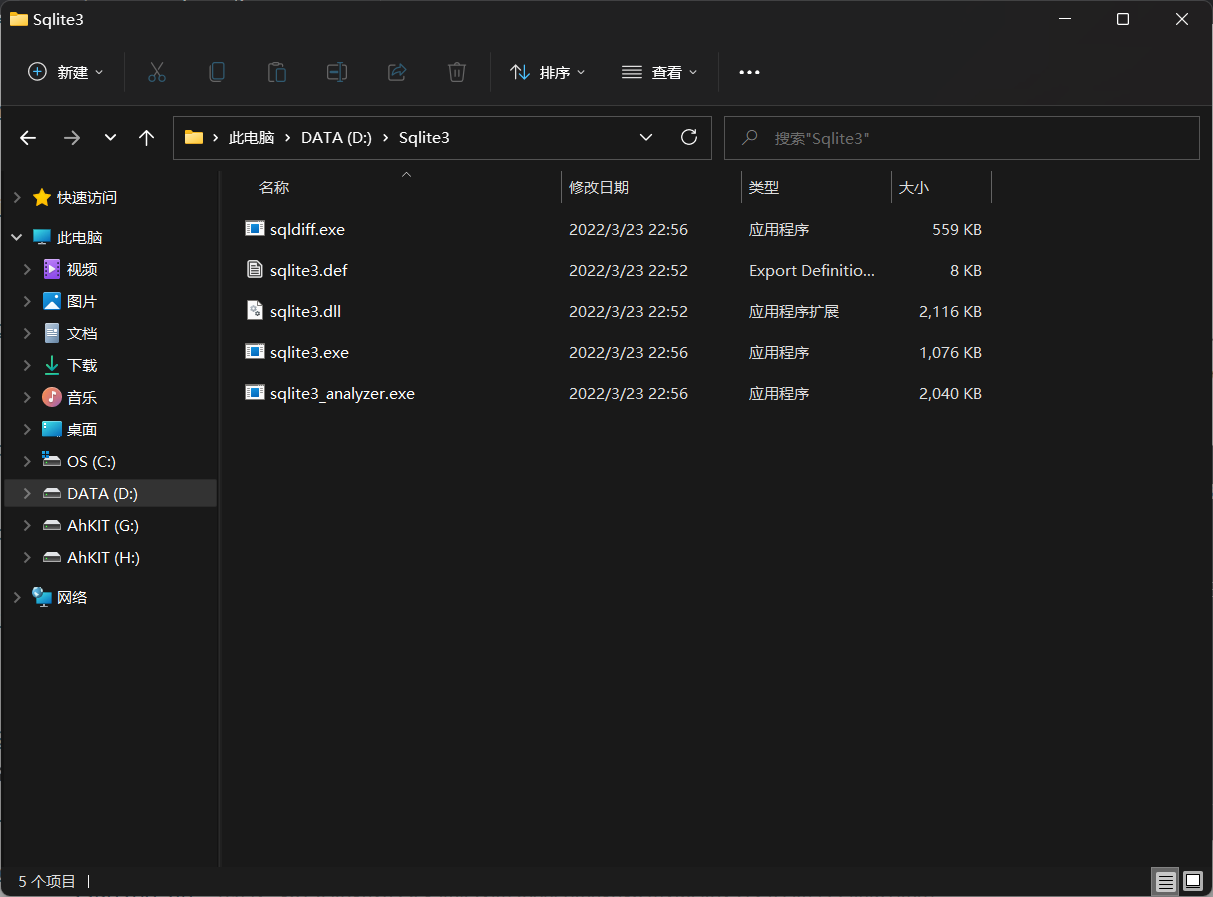Select file name sqlite3.exe

click(309, 353)
